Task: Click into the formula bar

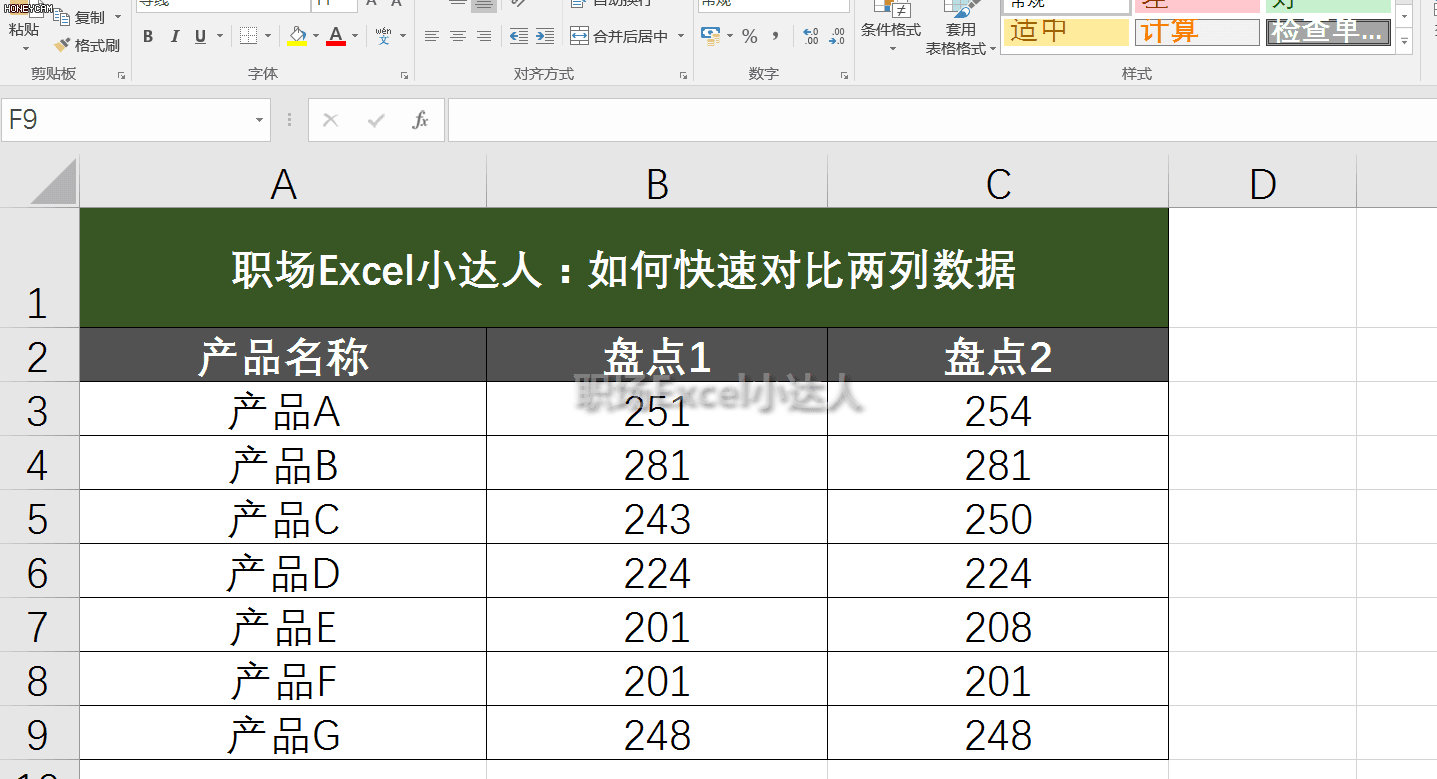Action: (x=942, y=120)
